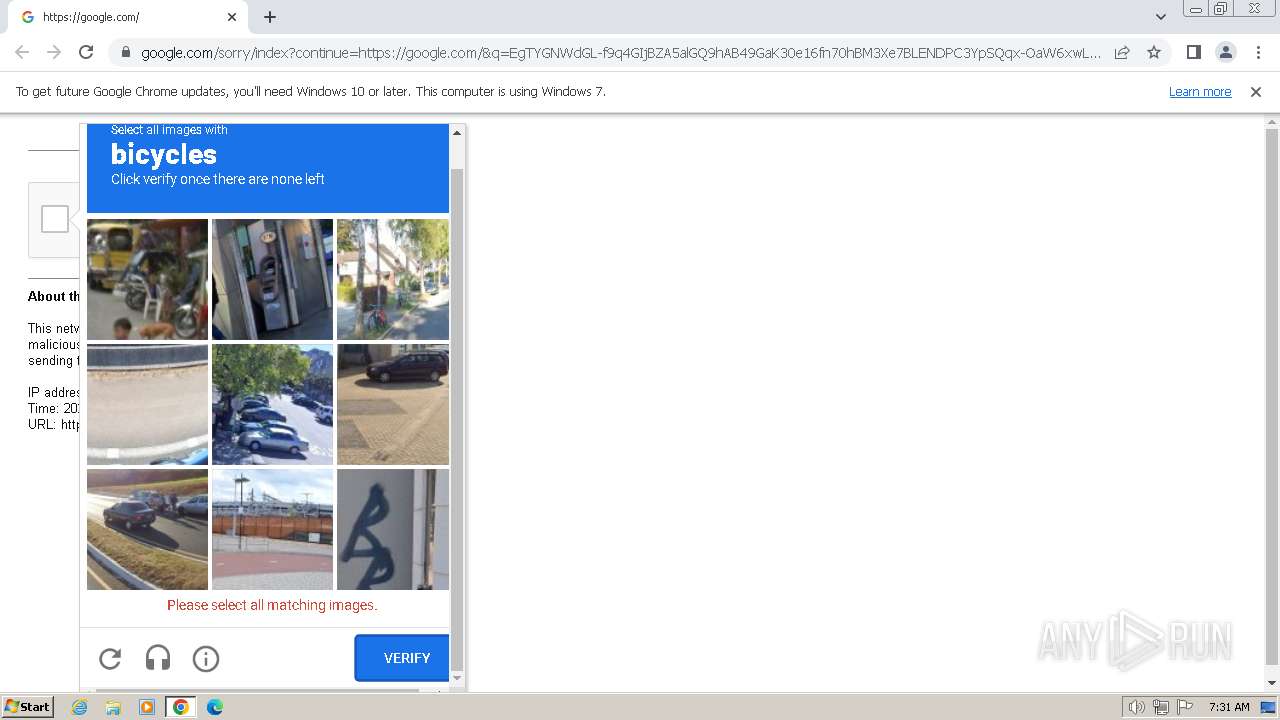Open the Chrome profile avatar menu

click(1225, 52)
